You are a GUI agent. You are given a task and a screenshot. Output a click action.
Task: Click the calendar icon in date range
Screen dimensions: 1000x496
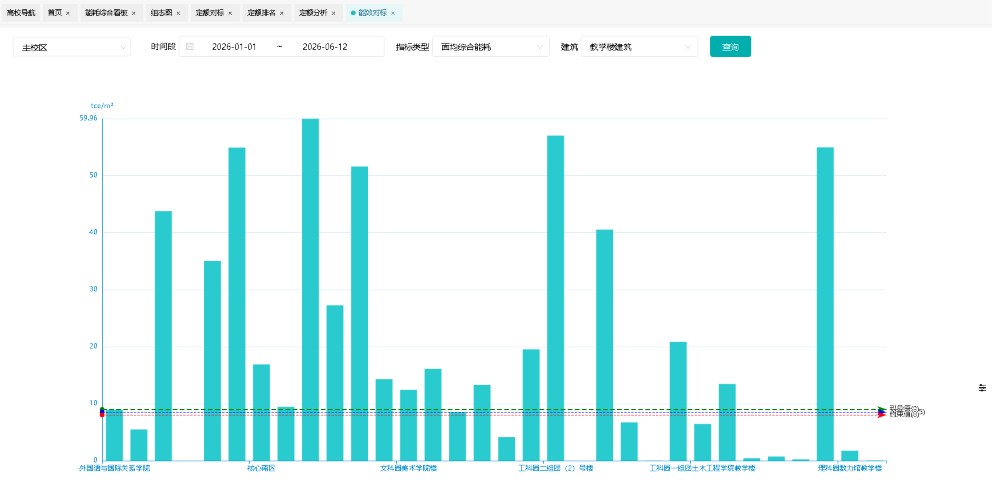pyautogui.click(x=189, y=47)
